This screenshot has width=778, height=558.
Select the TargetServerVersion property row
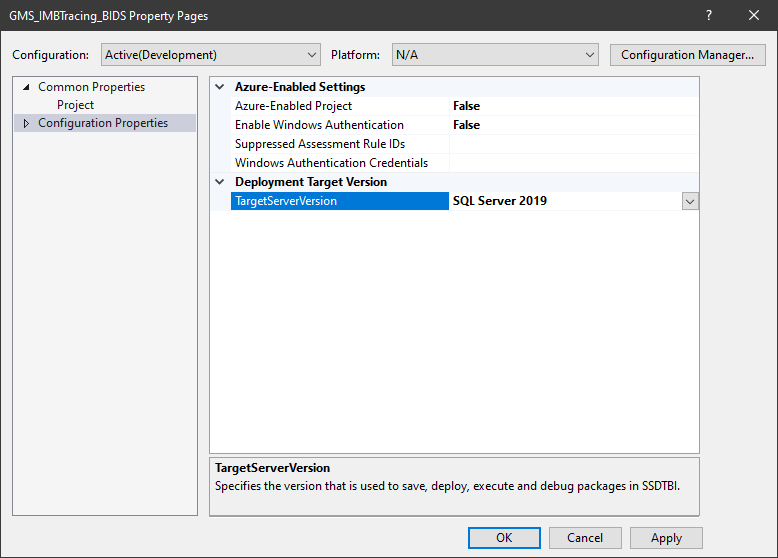click(286, 201)
